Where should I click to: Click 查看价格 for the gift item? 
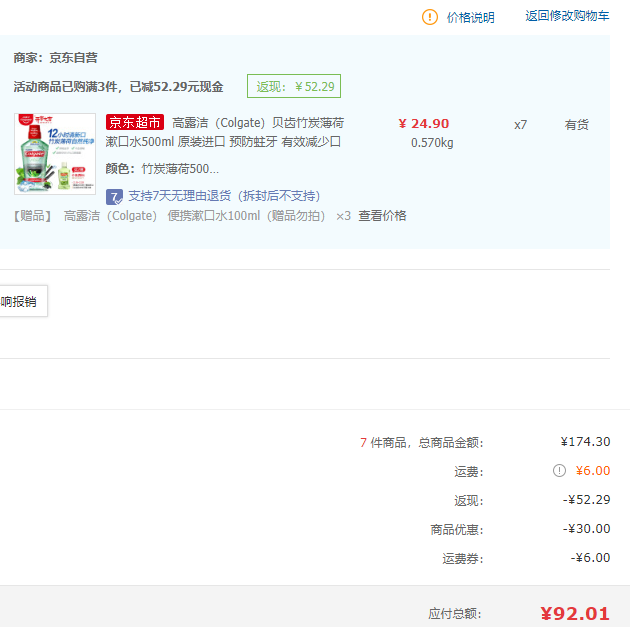tap(382, 216)
